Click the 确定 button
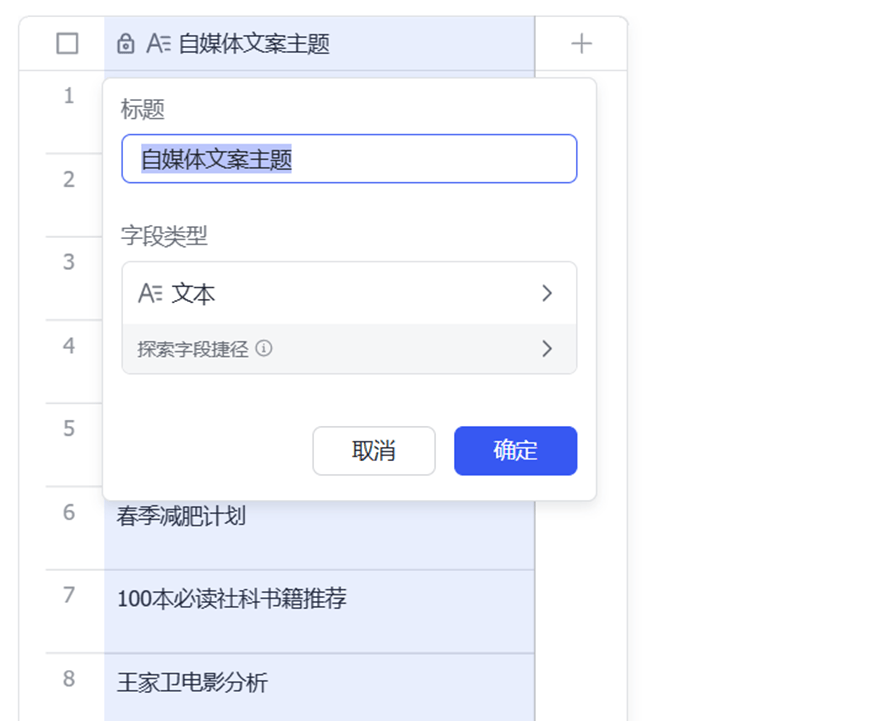Image resolution: width=869 pixels, height=723 pixels. tap(515, 450)
